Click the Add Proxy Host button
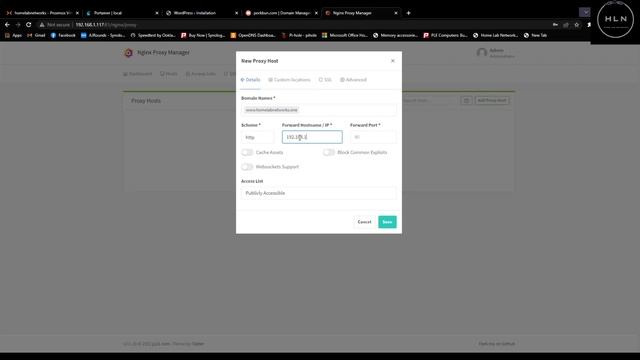The width and height of the screenshot is (640, 360). [x=492, y=100]
